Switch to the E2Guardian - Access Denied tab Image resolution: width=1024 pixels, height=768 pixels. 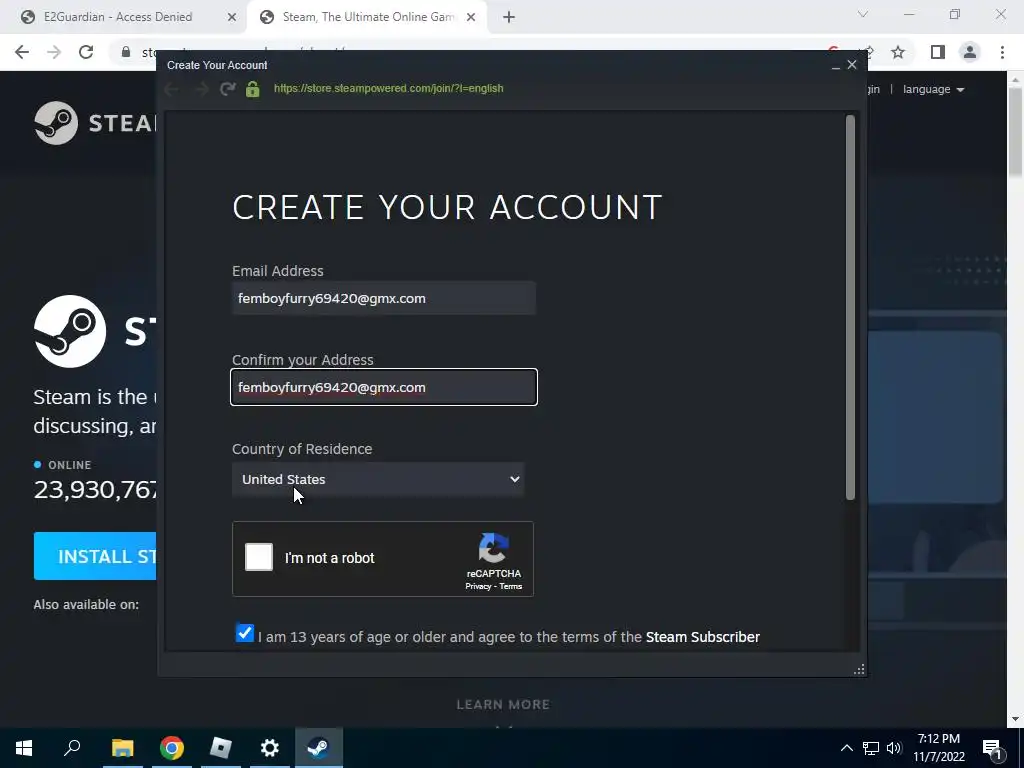(x=124, y=17)
